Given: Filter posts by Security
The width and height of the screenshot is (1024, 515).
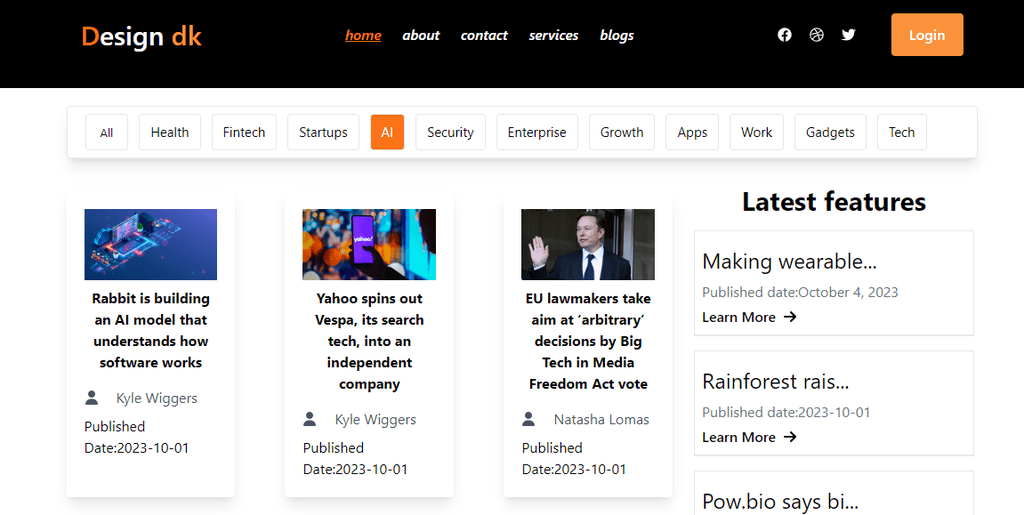Looking at the screenshot, I should (x=450, y=133).
